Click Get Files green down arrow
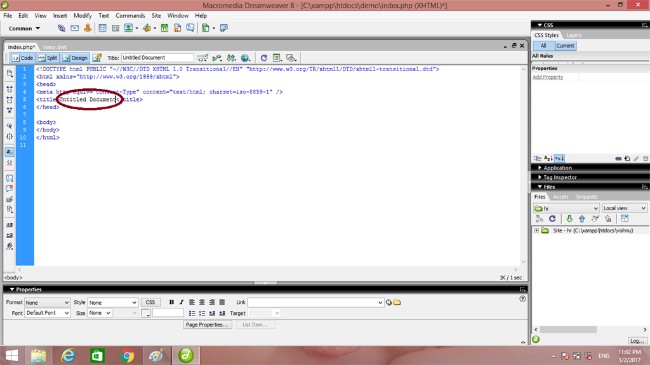 [x=569, y=219]
